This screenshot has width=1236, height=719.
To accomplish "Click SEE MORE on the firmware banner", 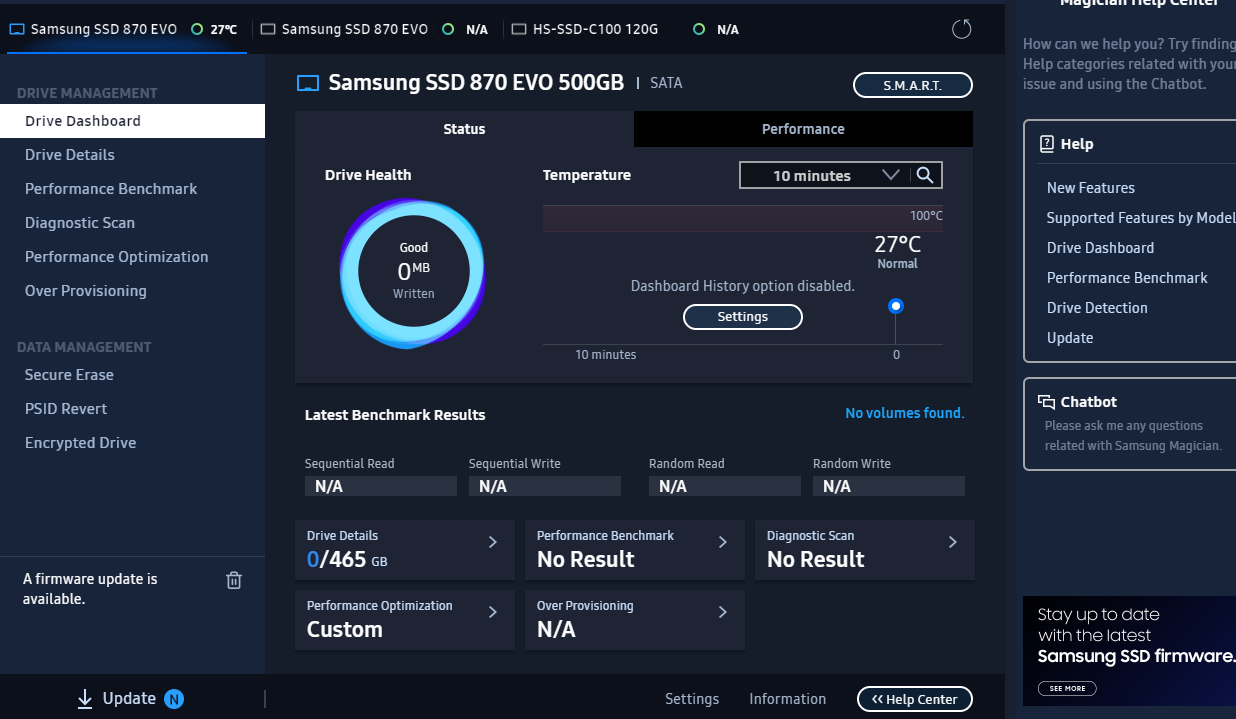I will (x=1067, y=688).
